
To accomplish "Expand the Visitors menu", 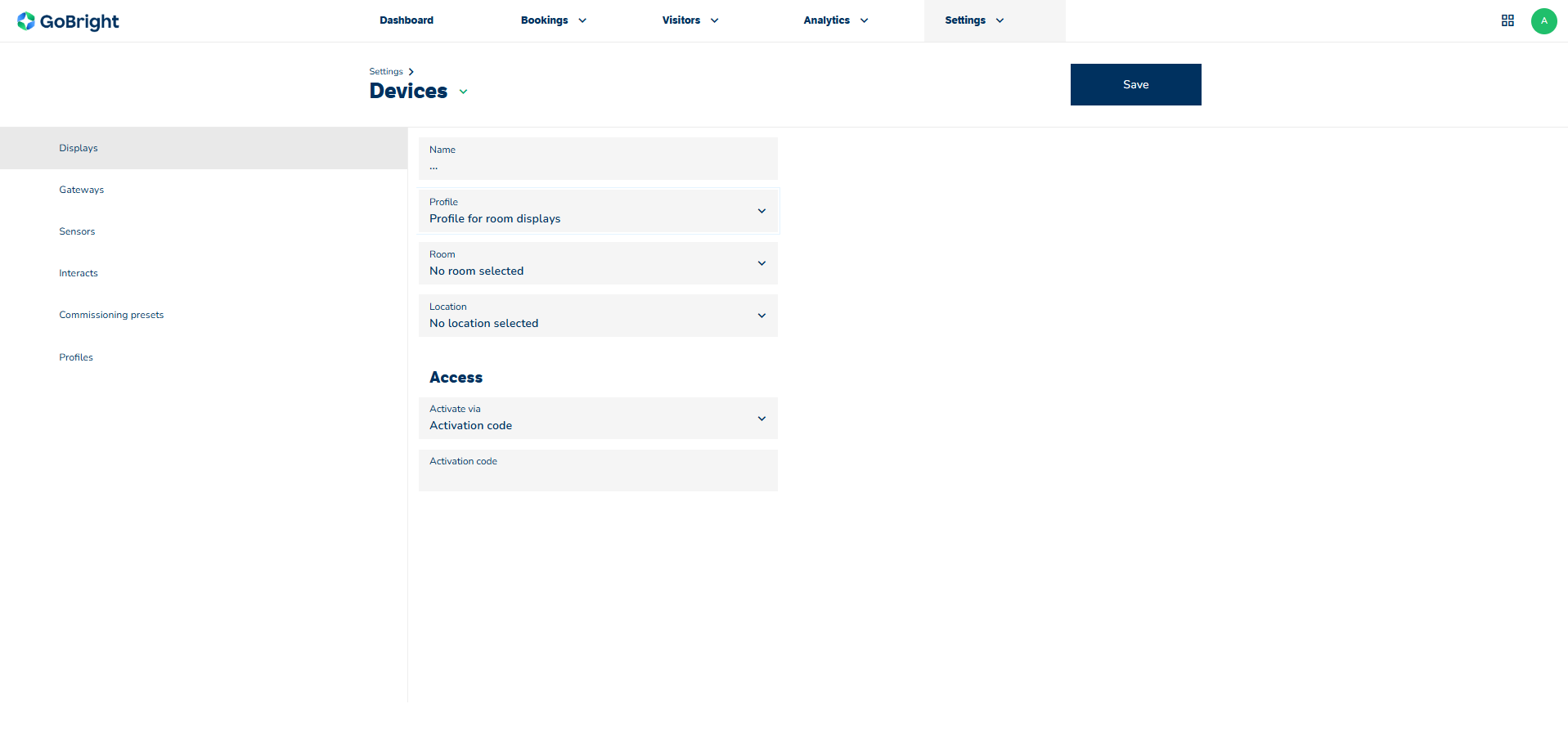I will click(x=690, y=20).
